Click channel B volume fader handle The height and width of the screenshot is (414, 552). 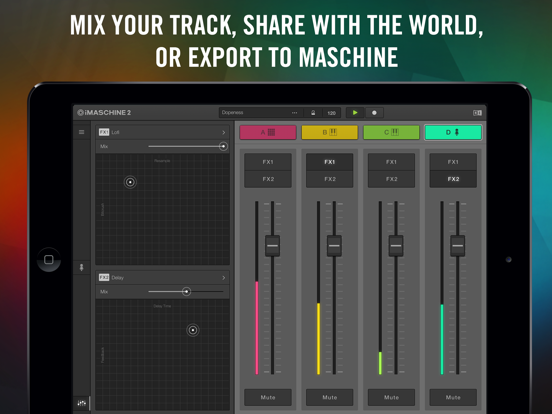(334, 246)
